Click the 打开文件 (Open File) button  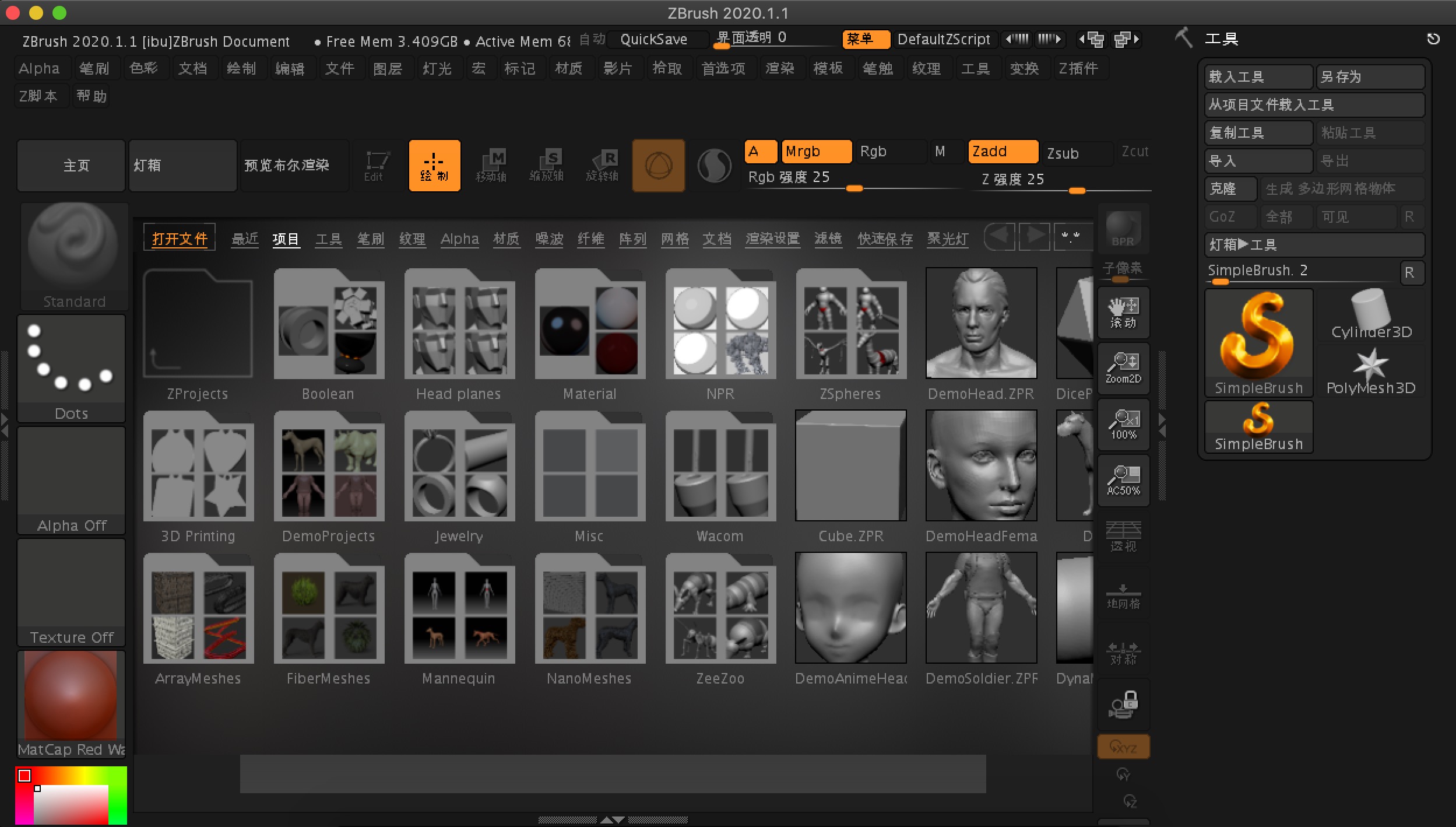coord(180,238)
